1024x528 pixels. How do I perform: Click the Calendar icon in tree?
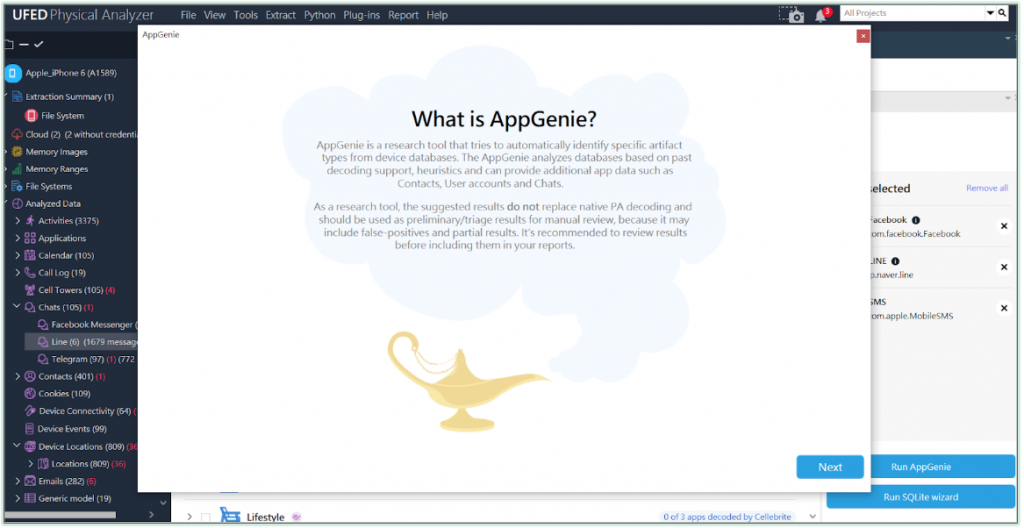pyautogui.click(x=30, y=256)
